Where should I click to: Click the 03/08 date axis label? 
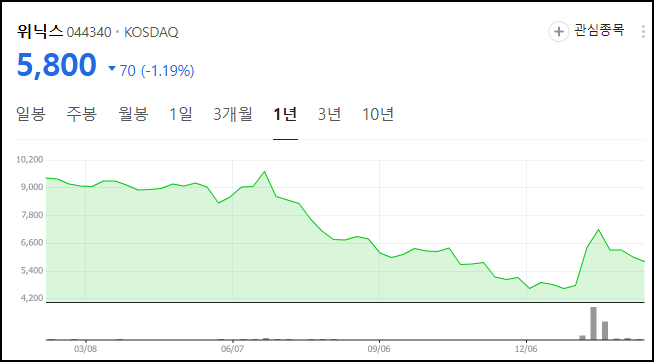[86, 349]
